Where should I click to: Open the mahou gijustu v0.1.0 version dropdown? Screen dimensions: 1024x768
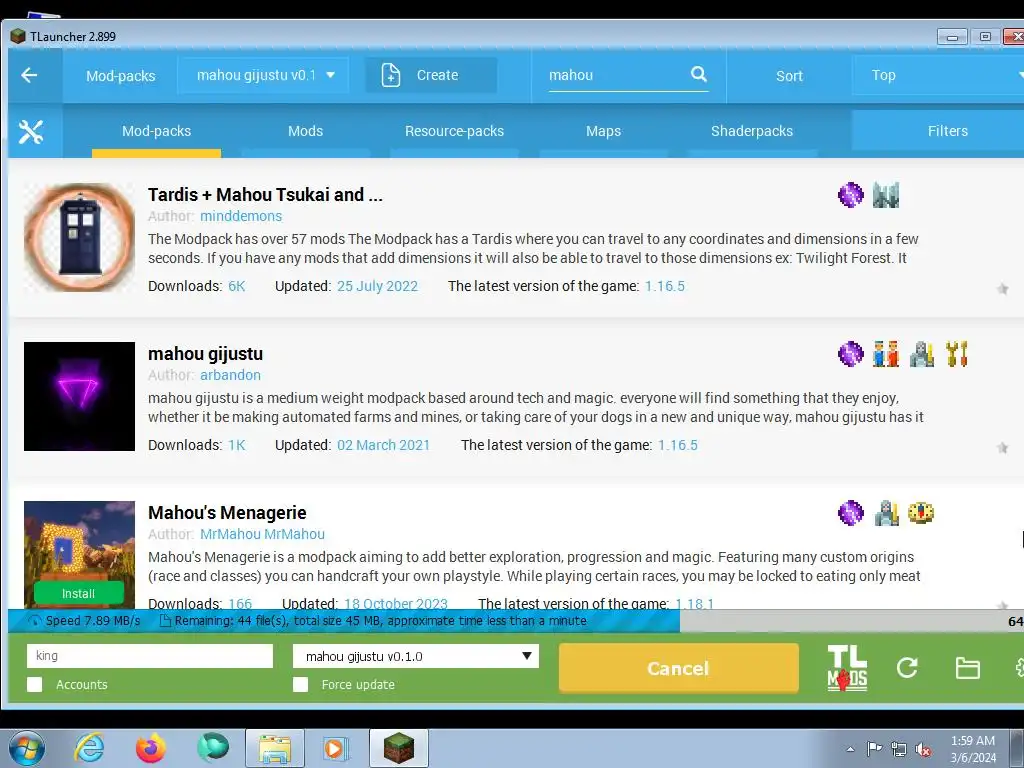(416, 656)
